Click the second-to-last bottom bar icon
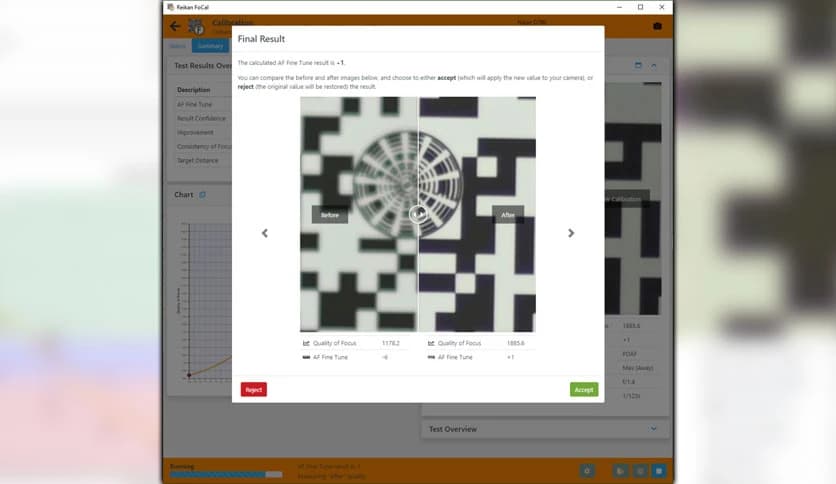Screen dimensions: 836x484 click(x=640, y=471)
